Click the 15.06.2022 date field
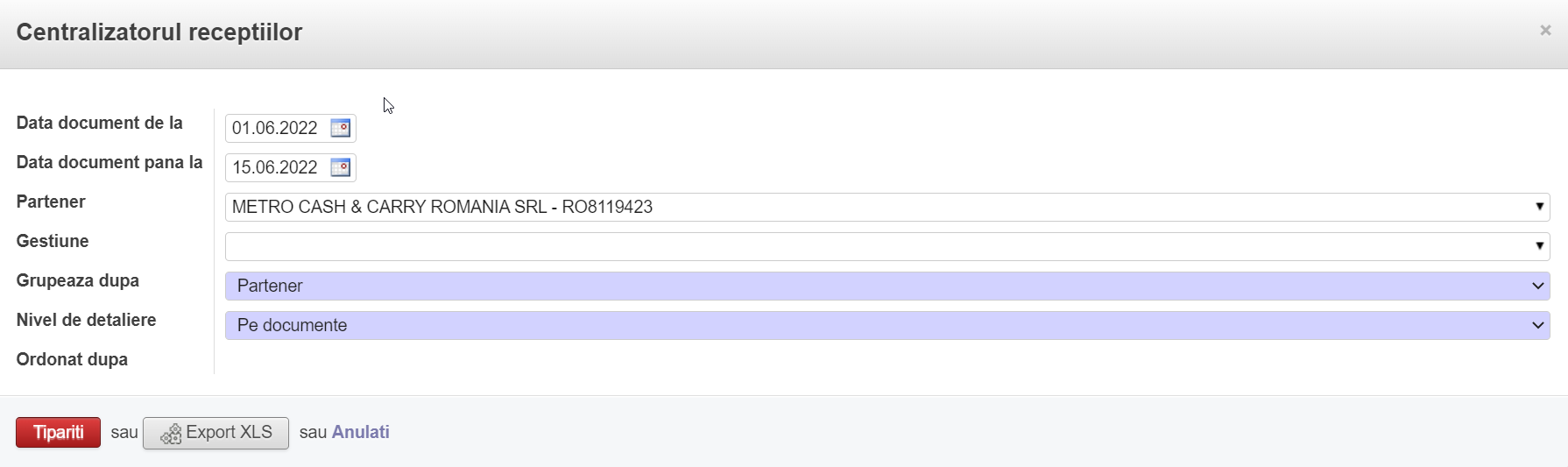Image resolution: width=1568 pixels, height=467 pixels. point(276,167)
